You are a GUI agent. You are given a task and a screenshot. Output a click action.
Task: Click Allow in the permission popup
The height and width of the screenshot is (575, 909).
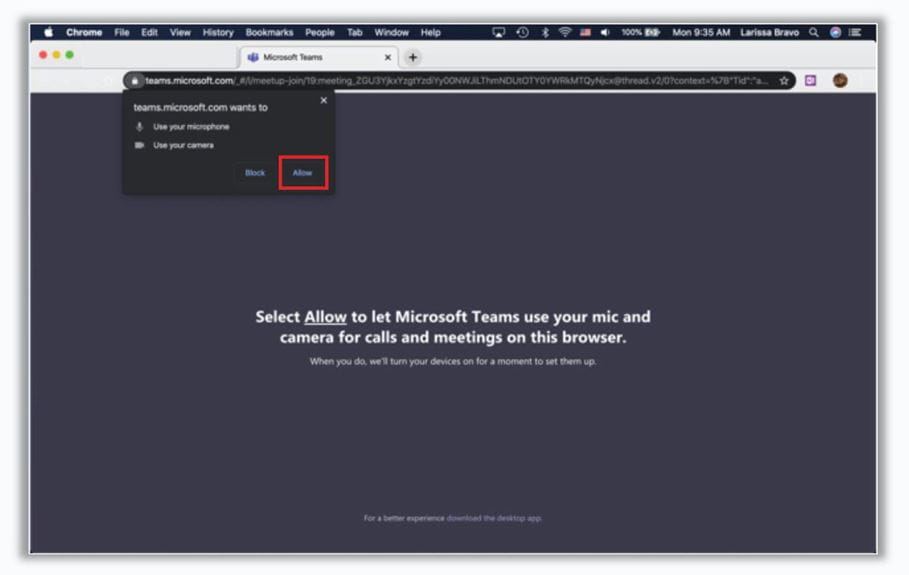303,173
